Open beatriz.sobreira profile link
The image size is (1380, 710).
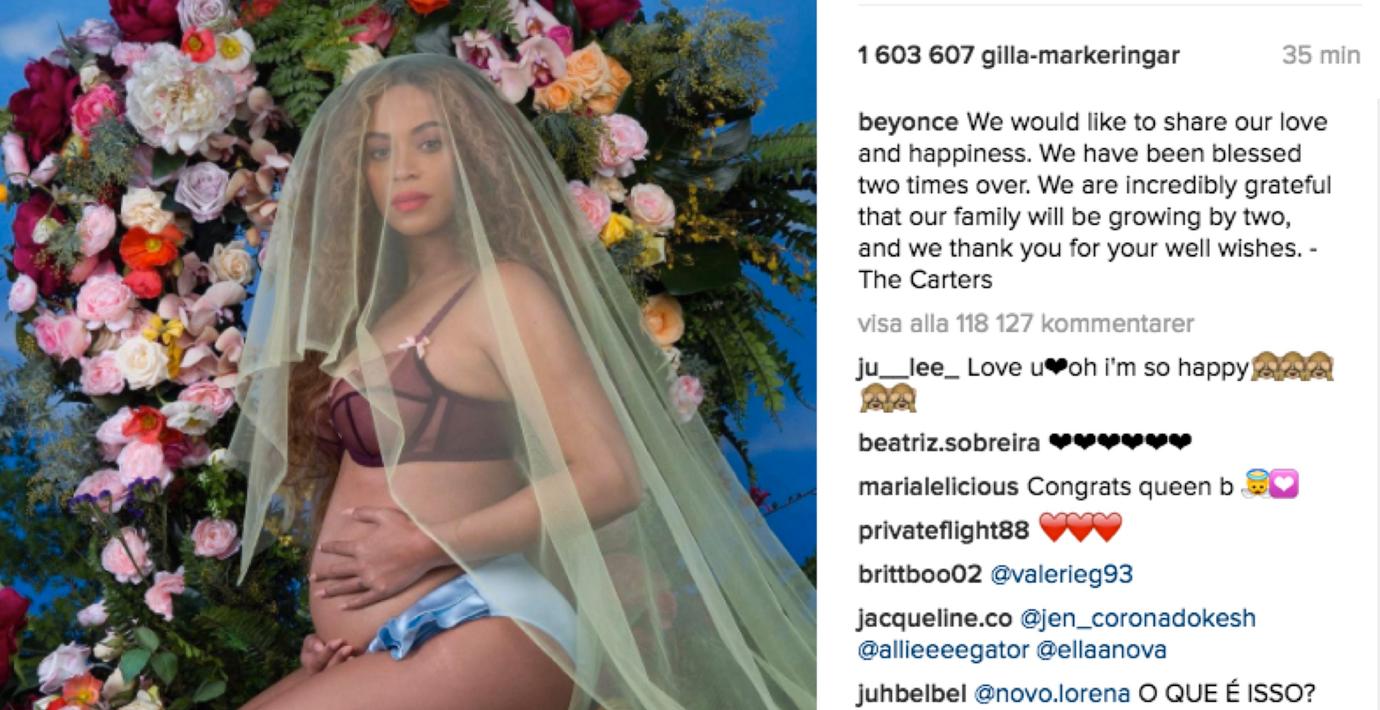pyautogui.click(x=949, y=442)
